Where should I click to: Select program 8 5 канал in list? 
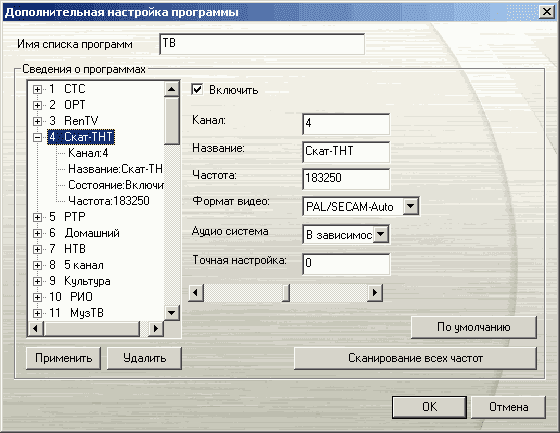[x=76, y=265]
